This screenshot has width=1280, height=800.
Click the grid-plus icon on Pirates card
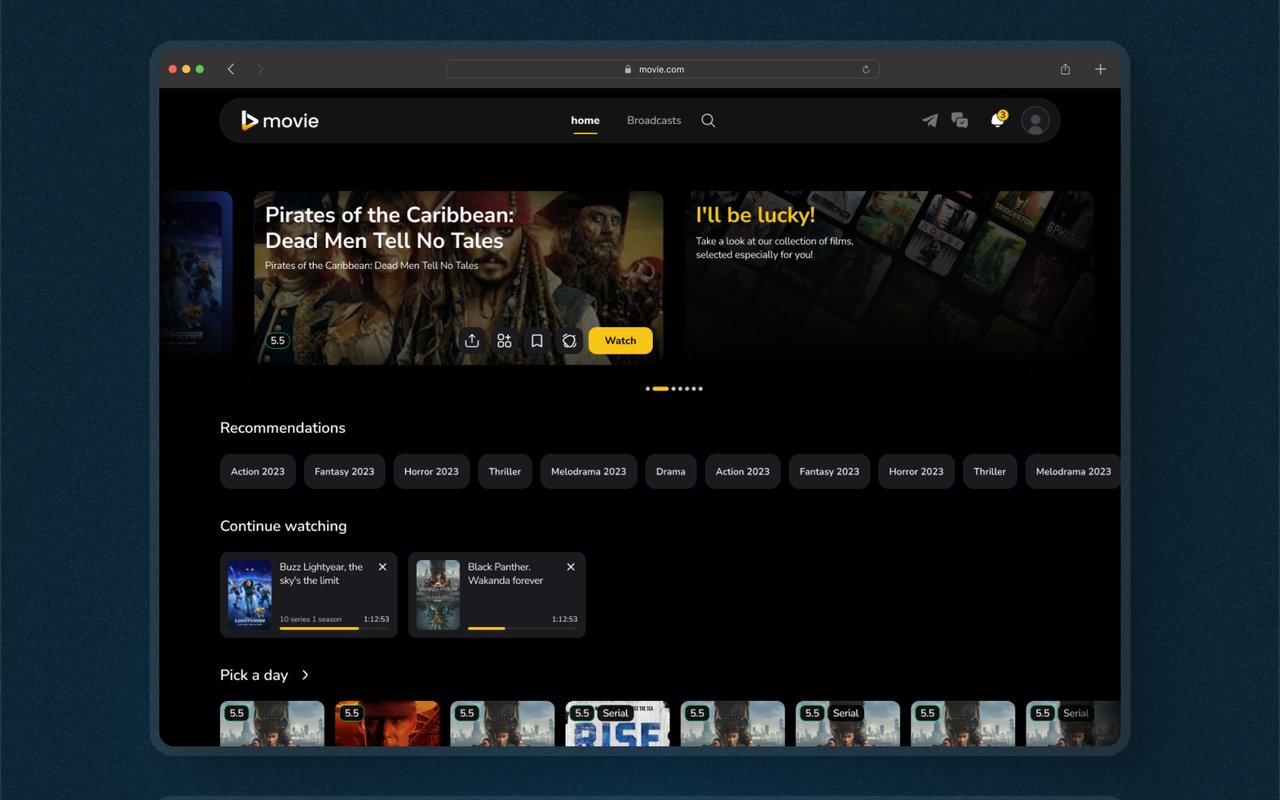pyautogui.click(x=504, y=341)
